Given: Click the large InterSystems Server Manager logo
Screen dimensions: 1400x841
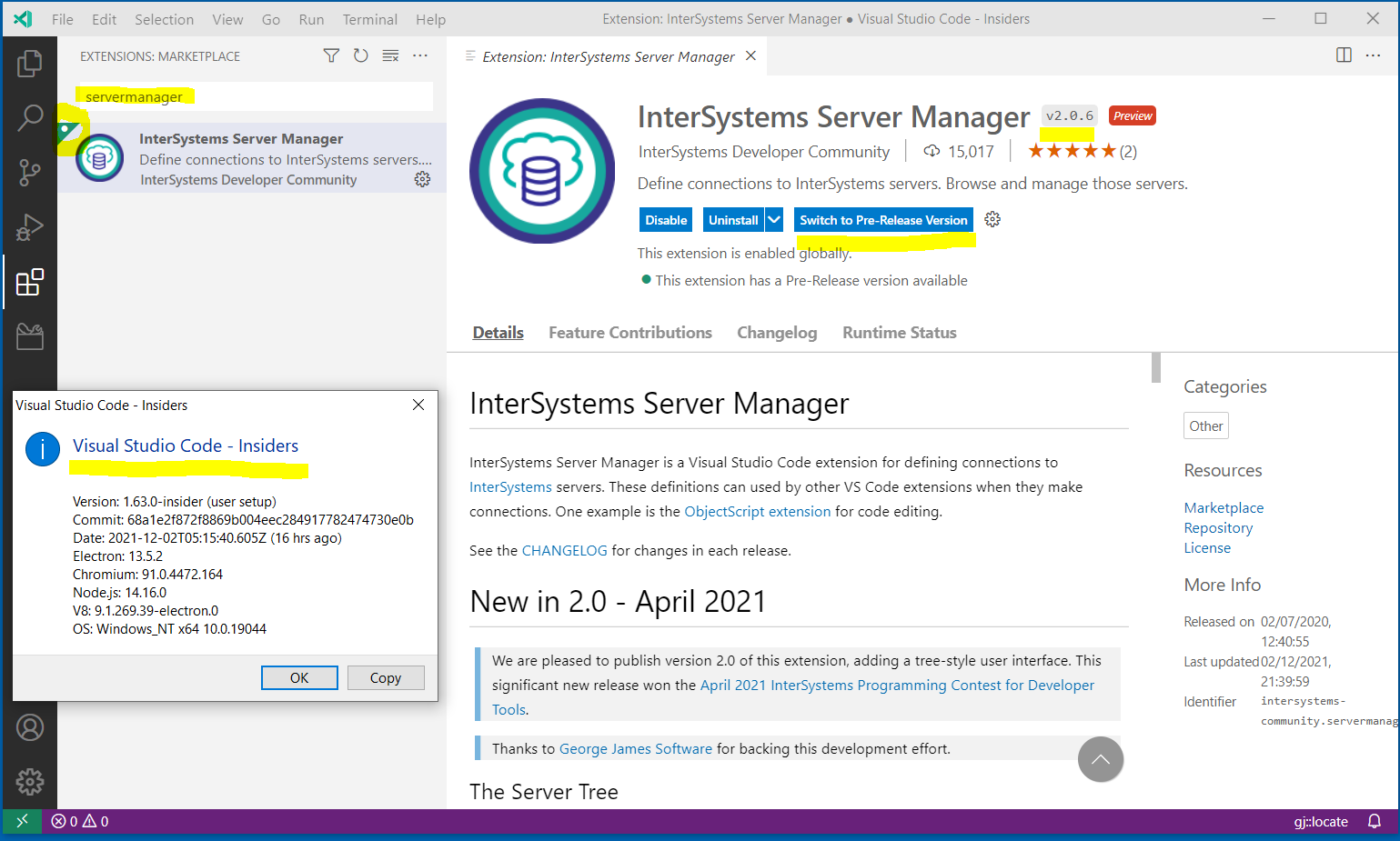Looking at the screenshot, I should click(542, 171).
